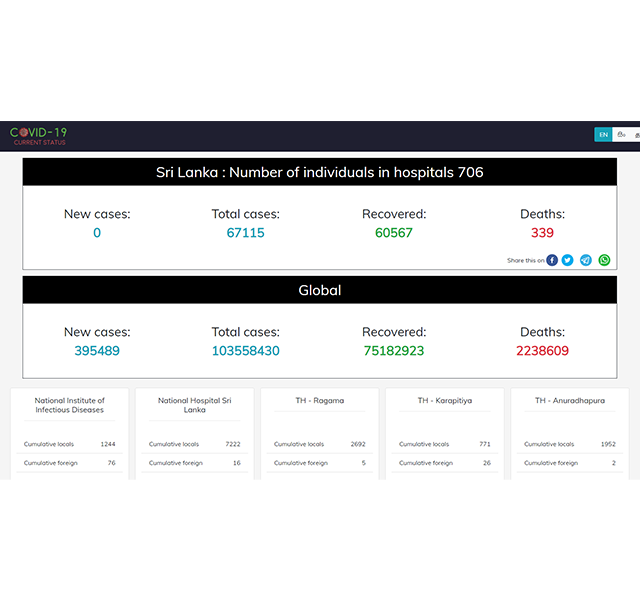The image size is (640, 600).
Task: Open the COVID-19 Current Status logo
Action: tap(38, 136)
